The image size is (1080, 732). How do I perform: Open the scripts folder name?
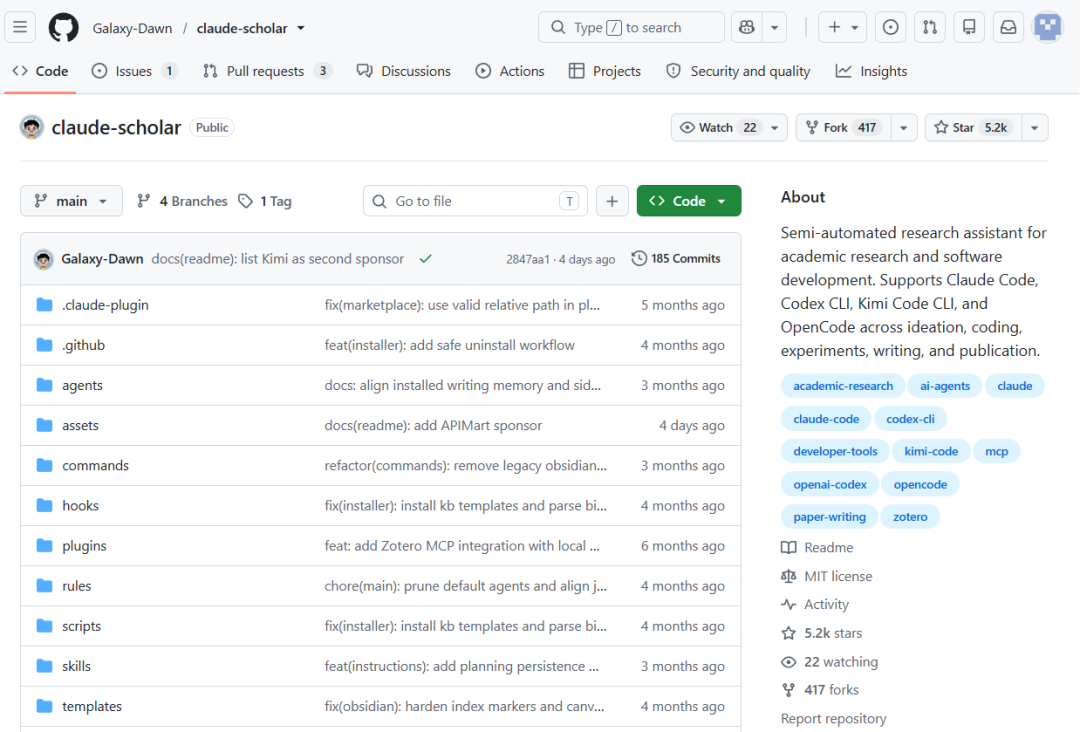(81, 626)
